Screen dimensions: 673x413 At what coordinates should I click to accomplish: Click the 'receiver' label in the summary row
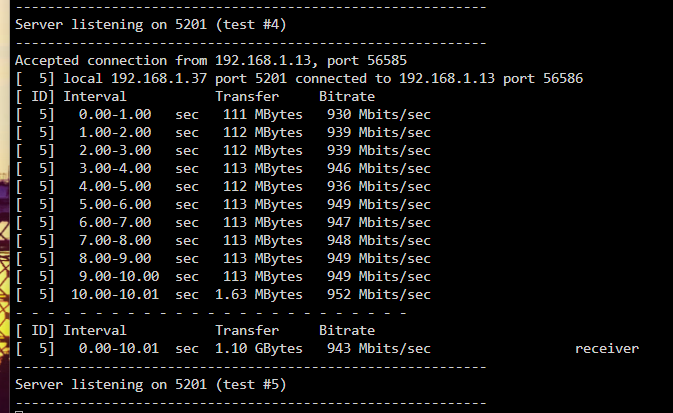pos(607,349)
